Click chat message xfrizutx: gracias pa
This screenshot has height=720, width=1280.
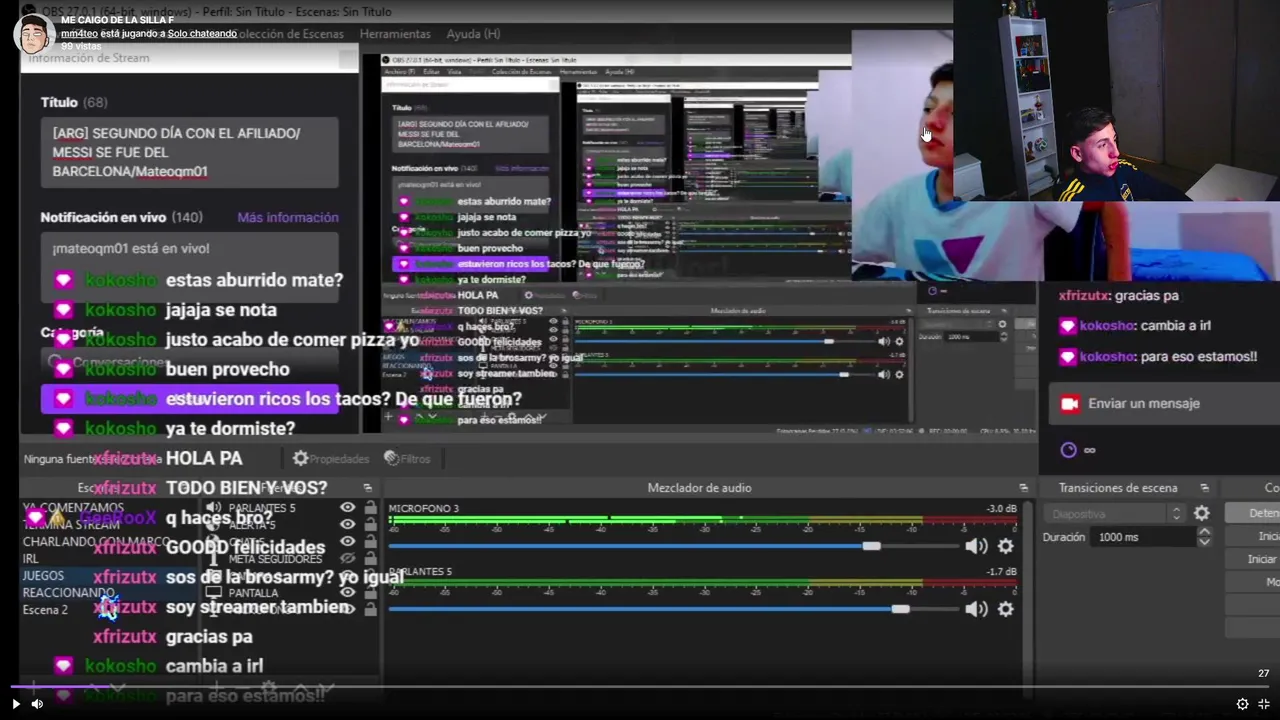coord(1118,296)
